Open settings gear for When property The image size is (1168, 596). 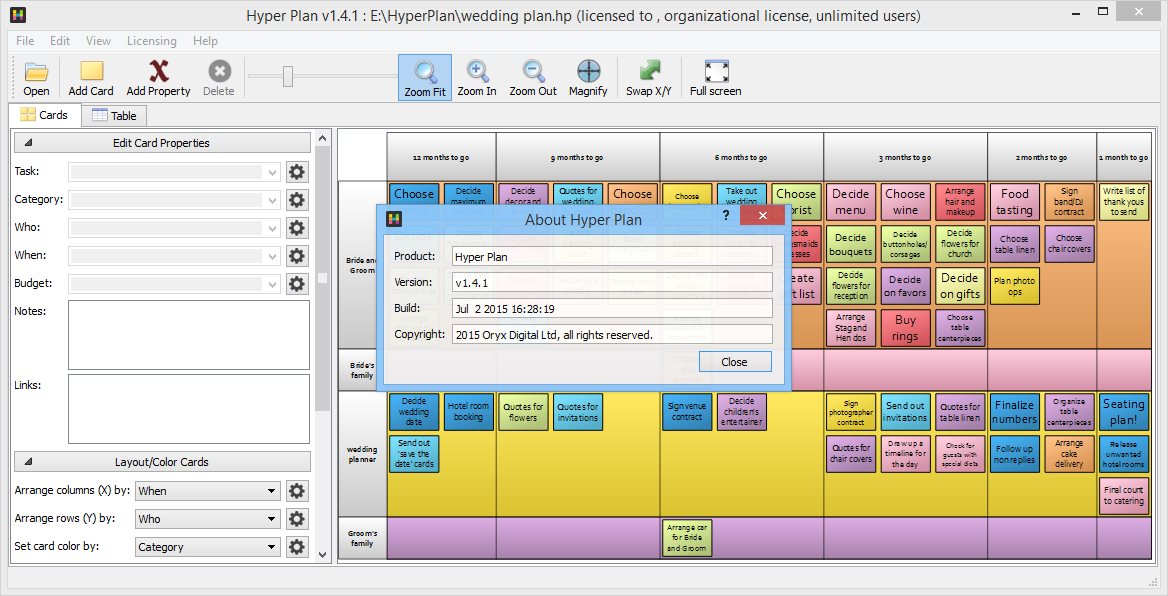(x=297, y=256)
